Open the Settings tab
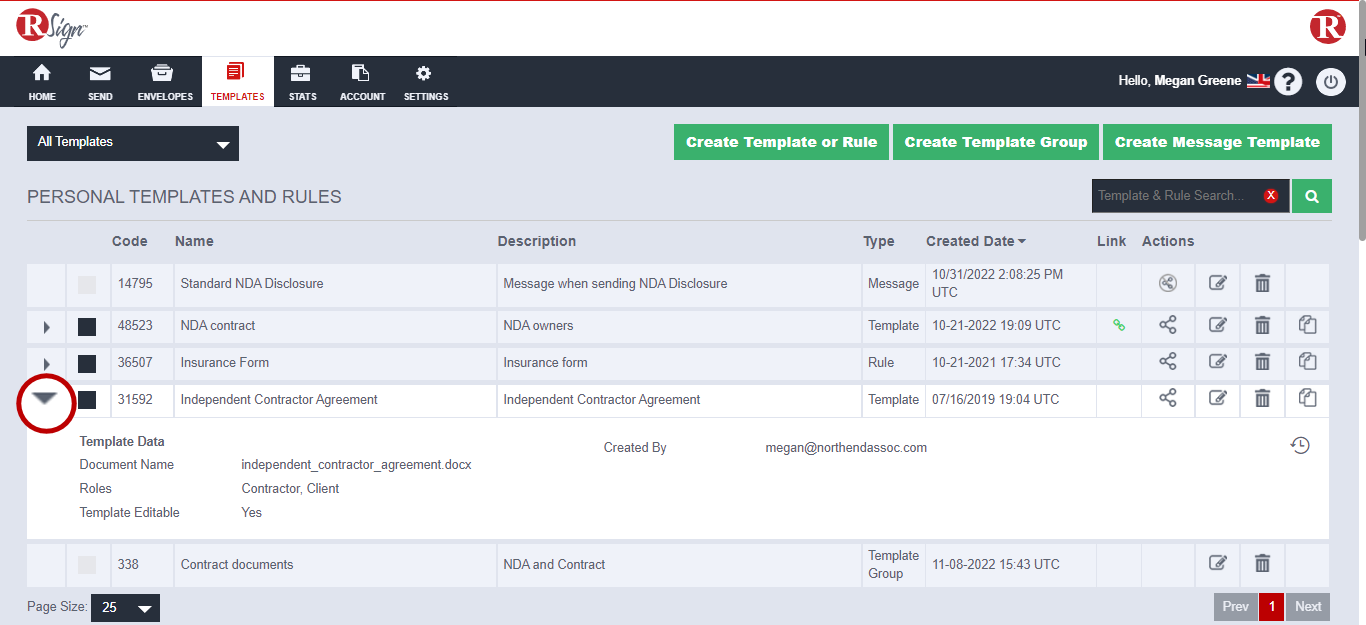Screen dimensions: 1366x625 coord(426,82)
